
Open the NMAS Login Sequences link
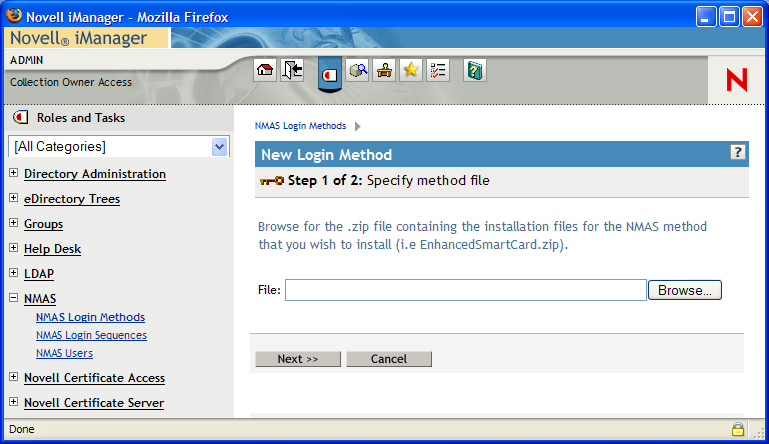click(x=91, y=336)
